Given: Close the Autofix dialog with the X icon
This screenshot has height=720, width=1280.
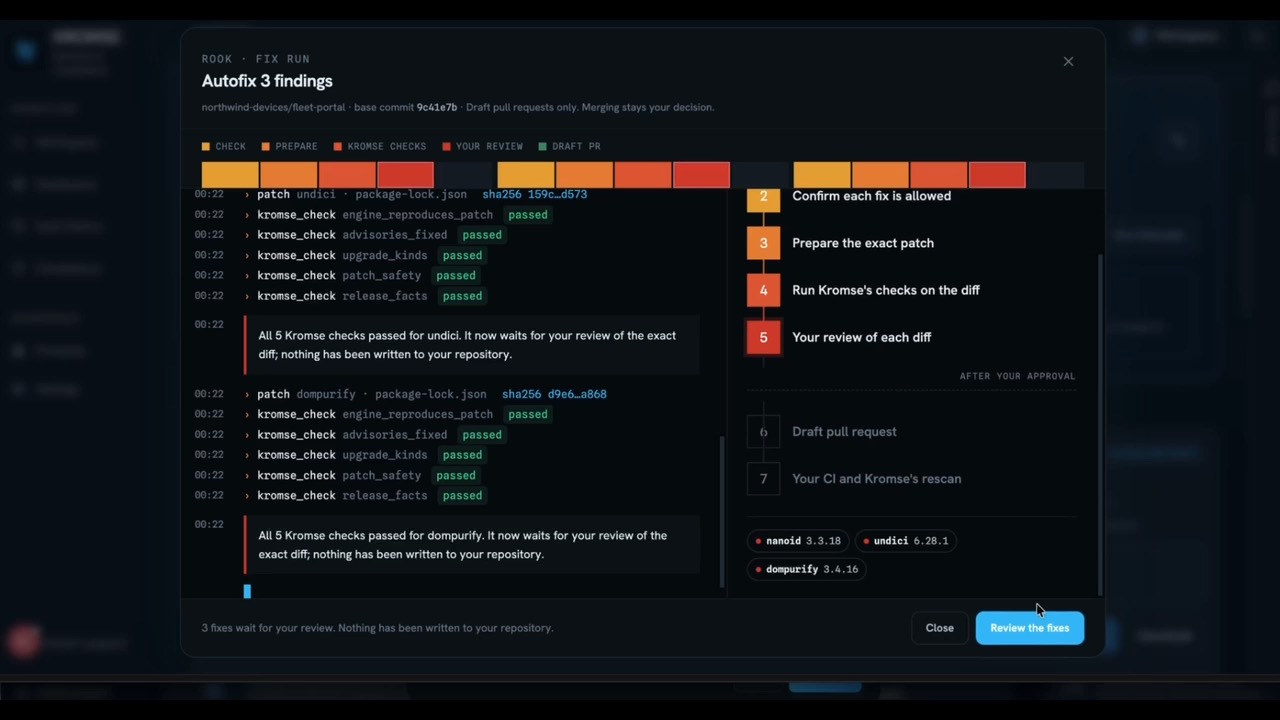Looking at the screenshot, I should tap(1068, 61).
